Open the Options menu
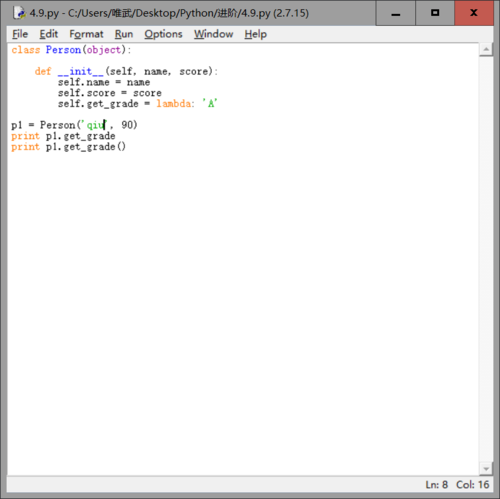500x499 pixels. pos(163,34)
